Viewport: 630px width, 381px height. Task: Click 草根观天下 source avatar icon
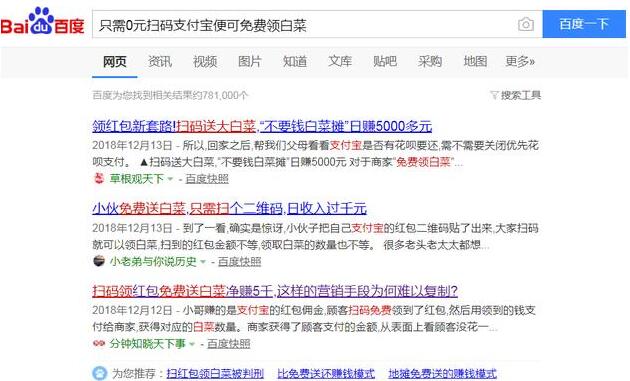[x=99, y=178]
